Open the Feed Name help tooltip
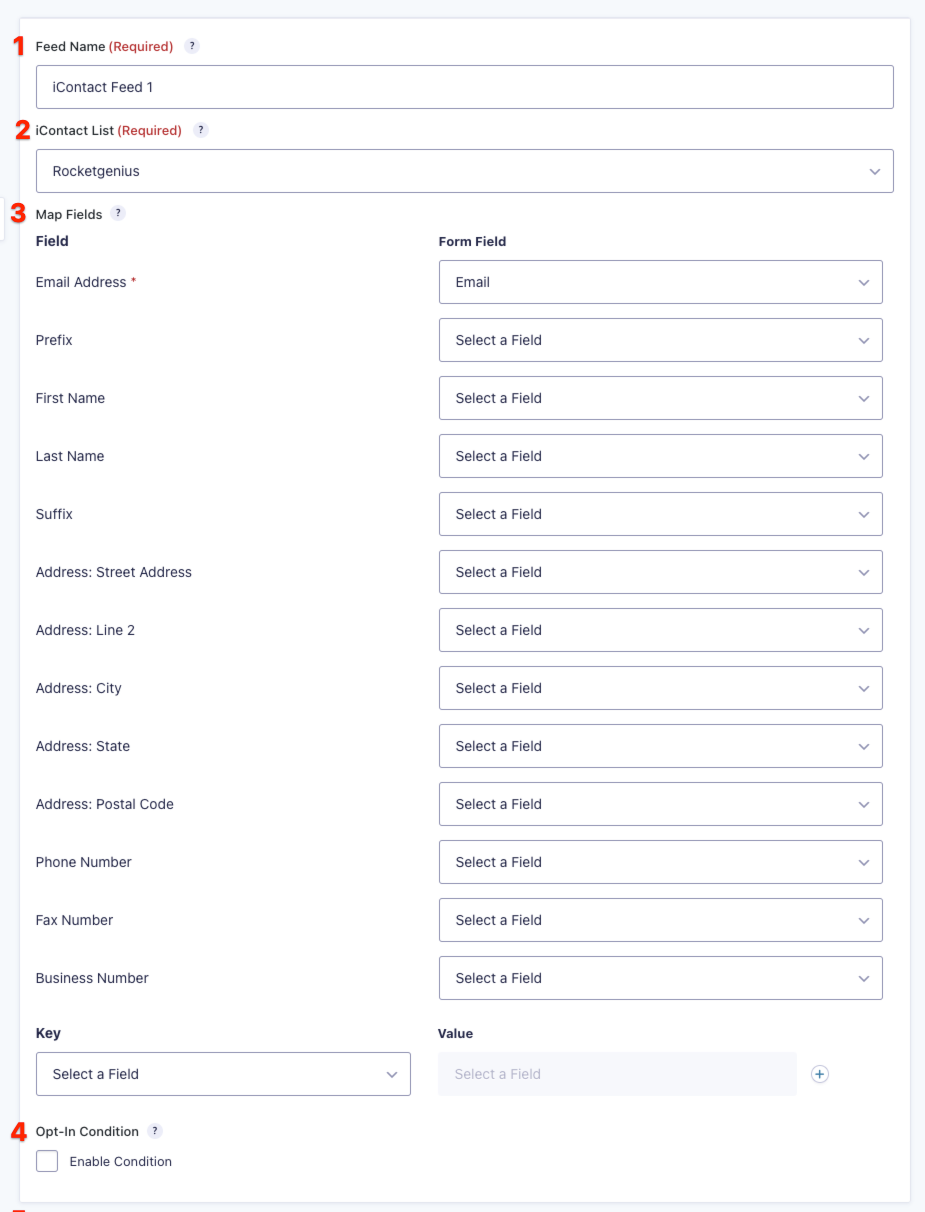 click(x=191, y=46)
